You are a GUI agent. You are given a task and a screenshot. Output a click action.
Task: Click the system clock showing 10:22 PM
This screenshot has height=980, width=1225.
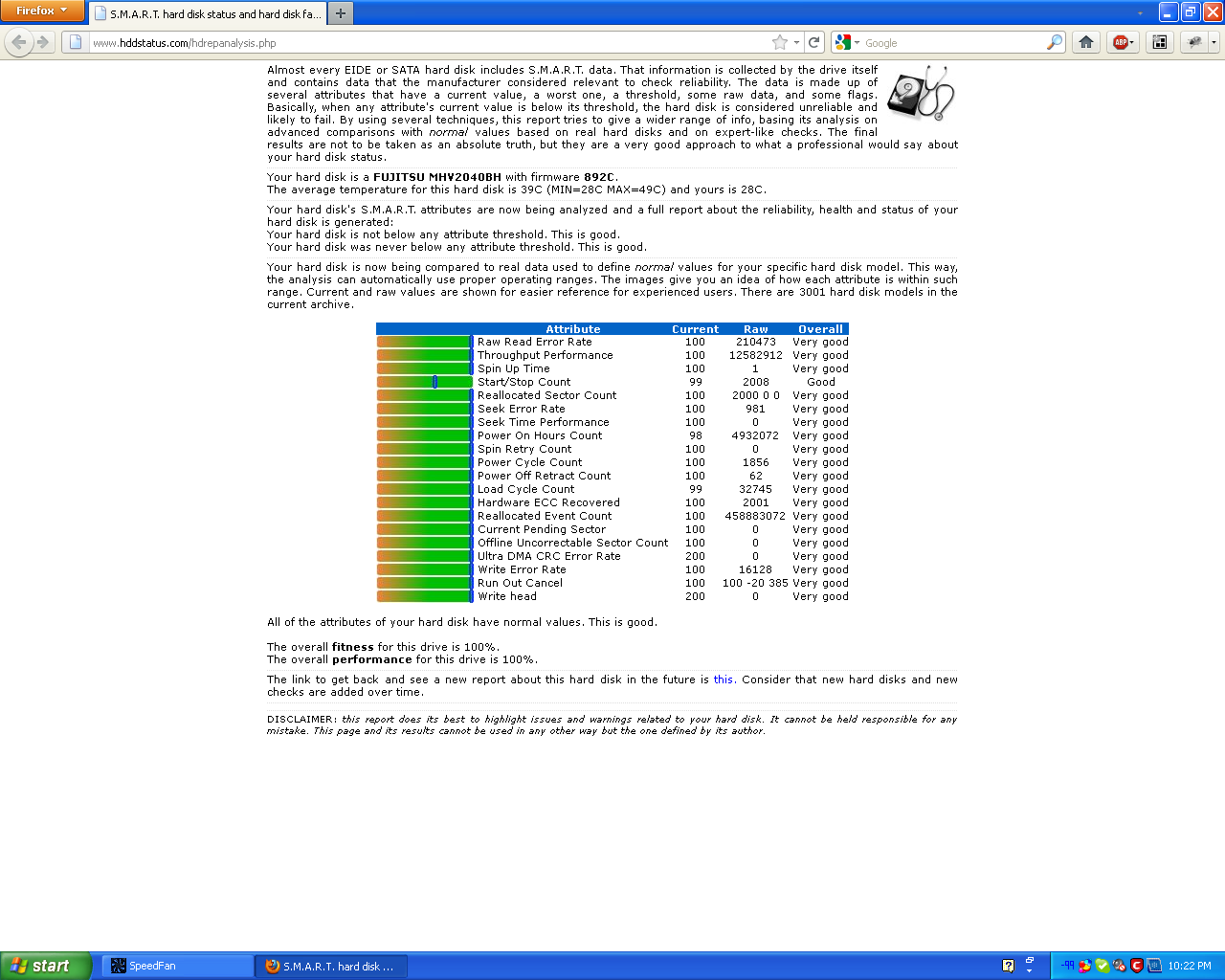tap(1190, 966)
